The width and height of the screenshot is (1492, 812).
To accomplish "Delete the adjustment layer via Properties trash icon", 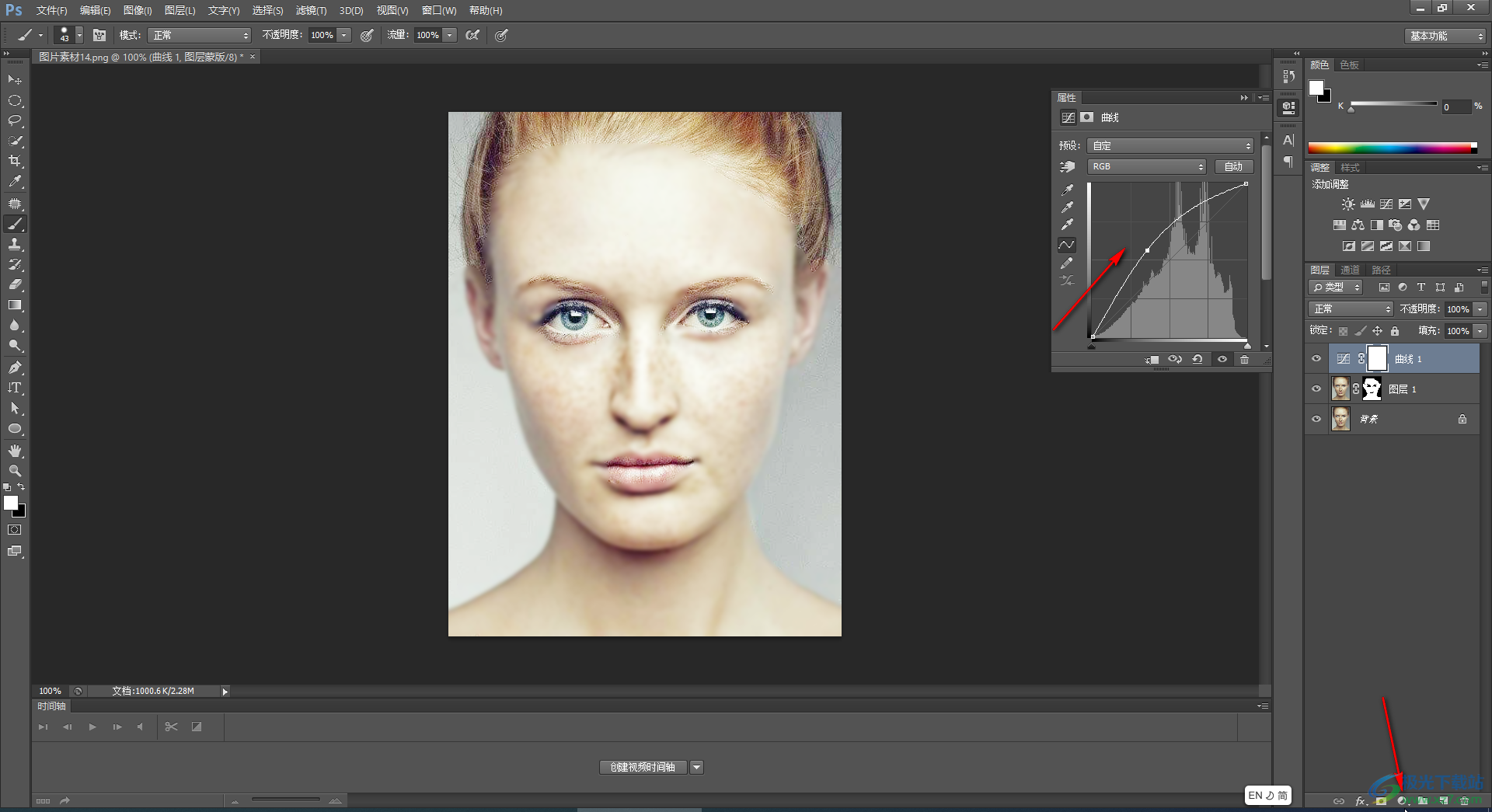I will (x=1244, y=359).
